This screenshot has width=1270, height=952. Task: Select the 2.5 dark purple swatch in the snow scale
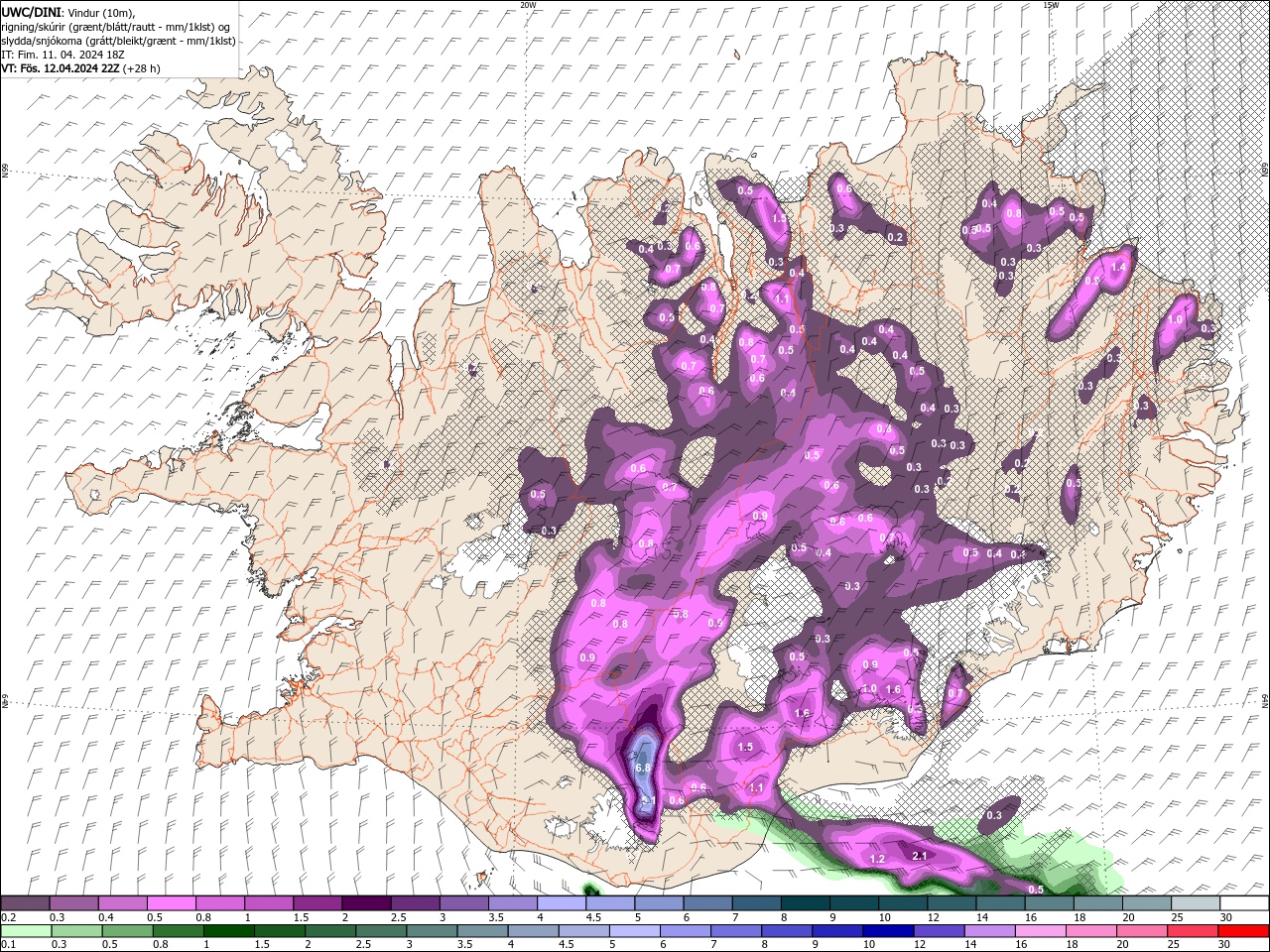pos(414,903)
